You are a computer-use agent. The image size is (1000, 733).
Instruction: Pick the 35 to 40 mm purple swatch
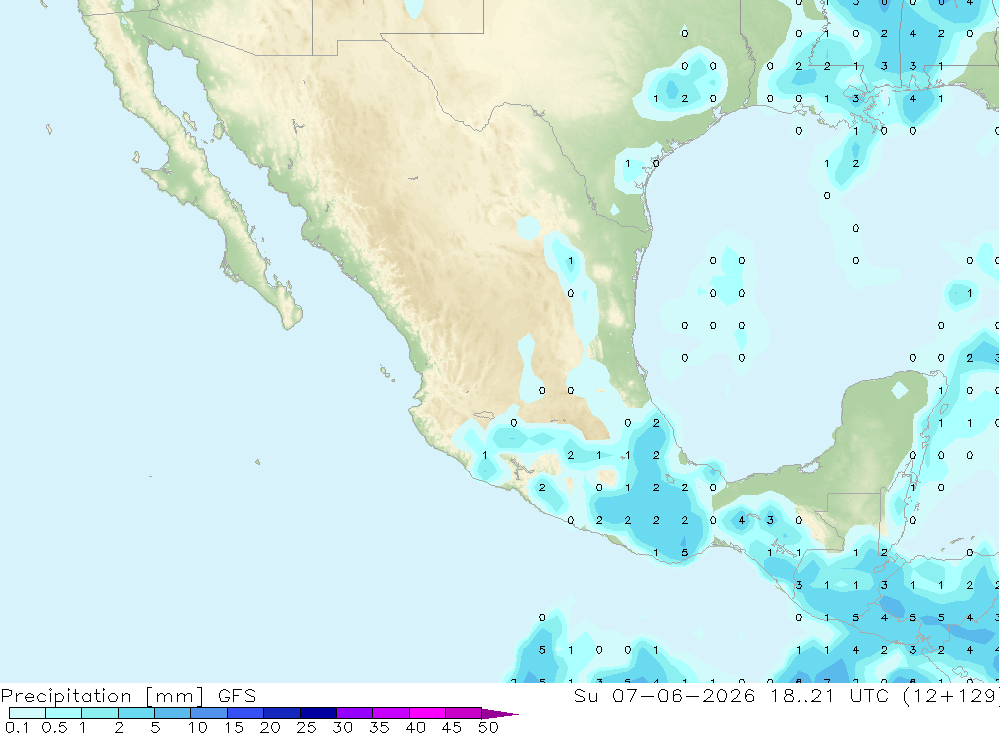pos(391,713)
